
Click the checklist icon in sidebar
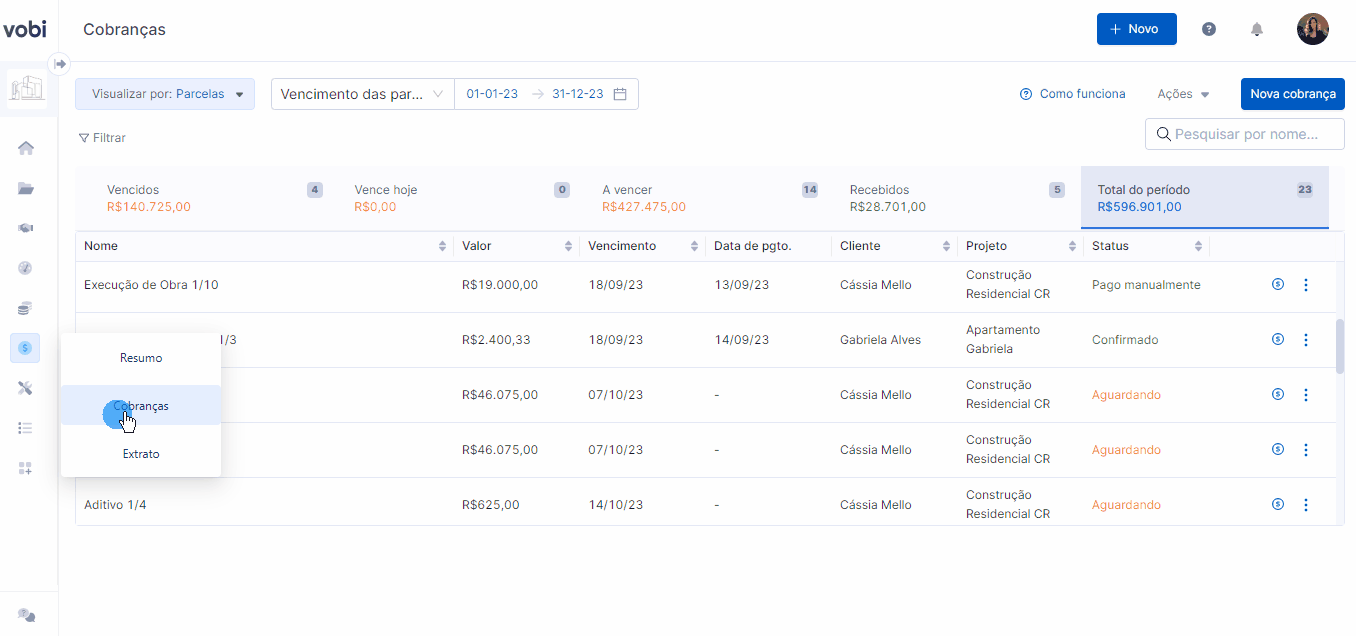click(26, 428)
